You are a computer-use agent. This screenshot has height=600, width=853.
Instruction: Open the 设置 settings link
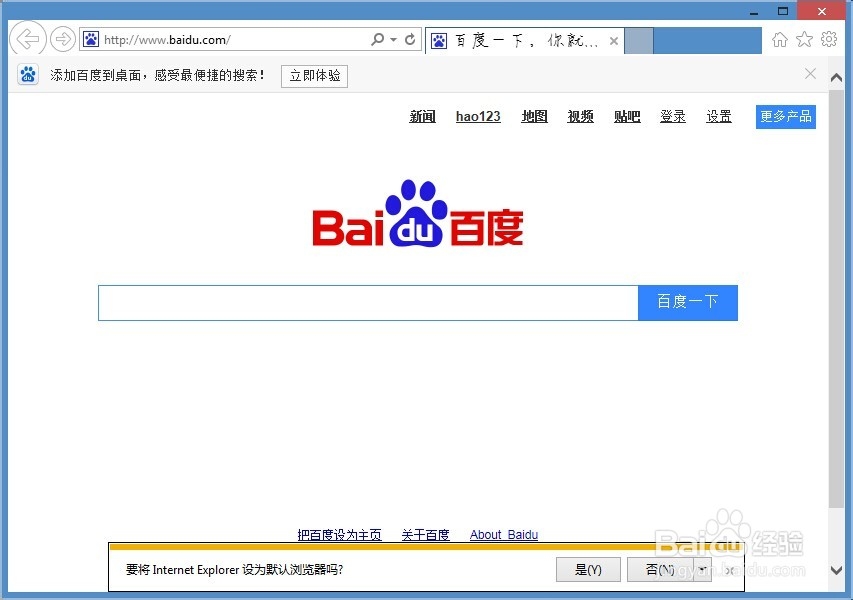(x=719, y=116)
